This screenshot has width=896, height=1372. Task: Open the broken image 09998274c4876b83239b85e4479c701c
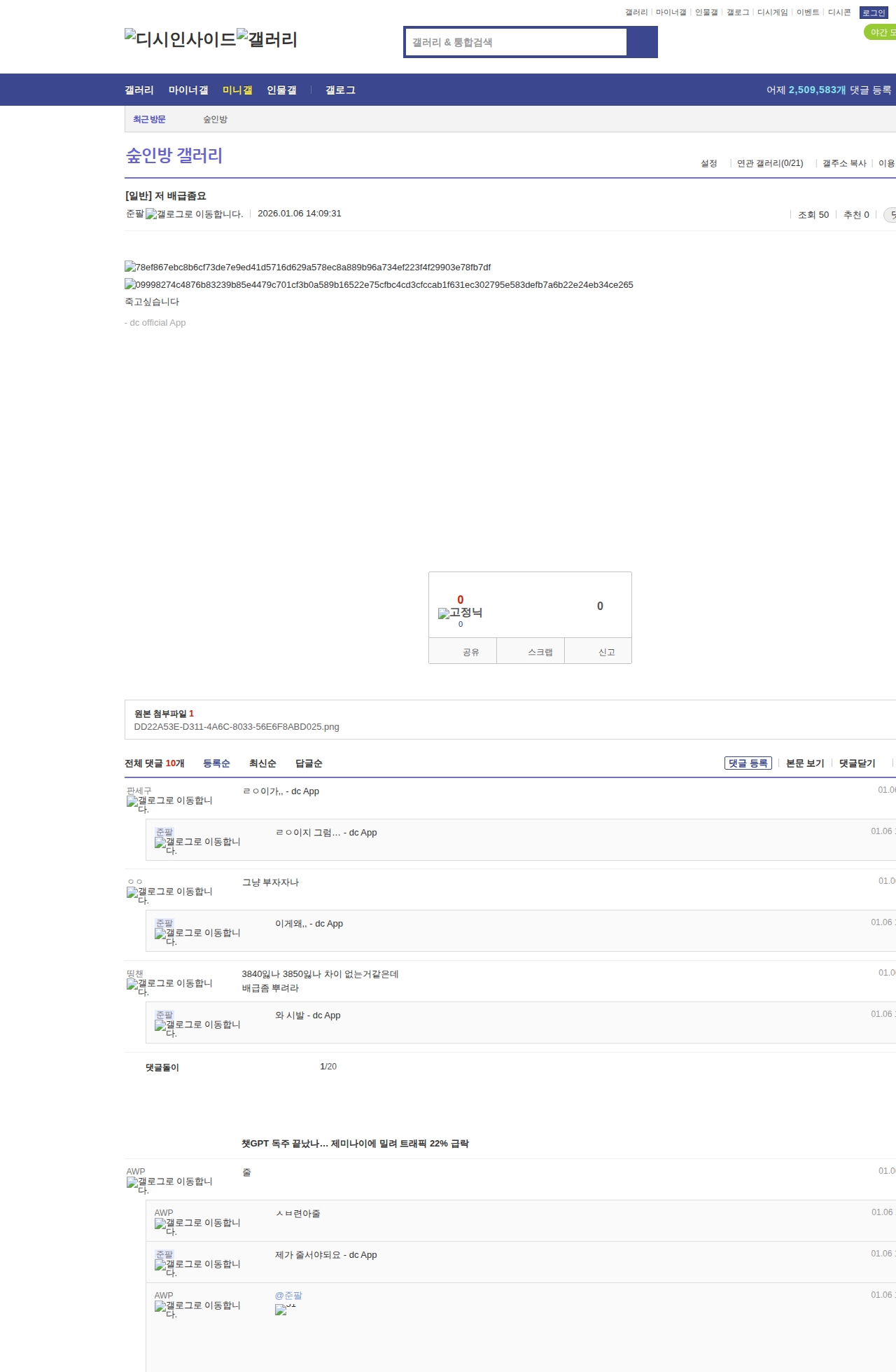click(379, 284)
